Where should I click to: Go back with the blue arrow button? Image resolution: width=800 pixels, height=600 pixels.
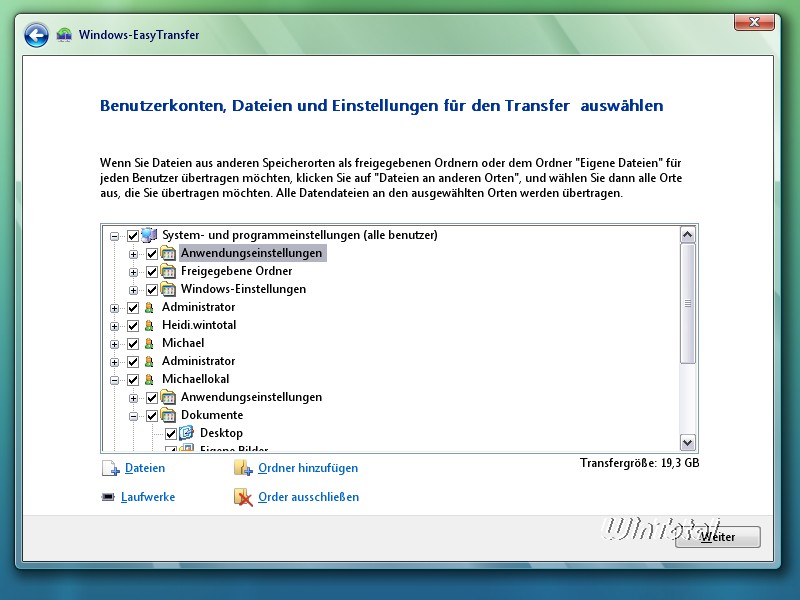pos(36,35)
